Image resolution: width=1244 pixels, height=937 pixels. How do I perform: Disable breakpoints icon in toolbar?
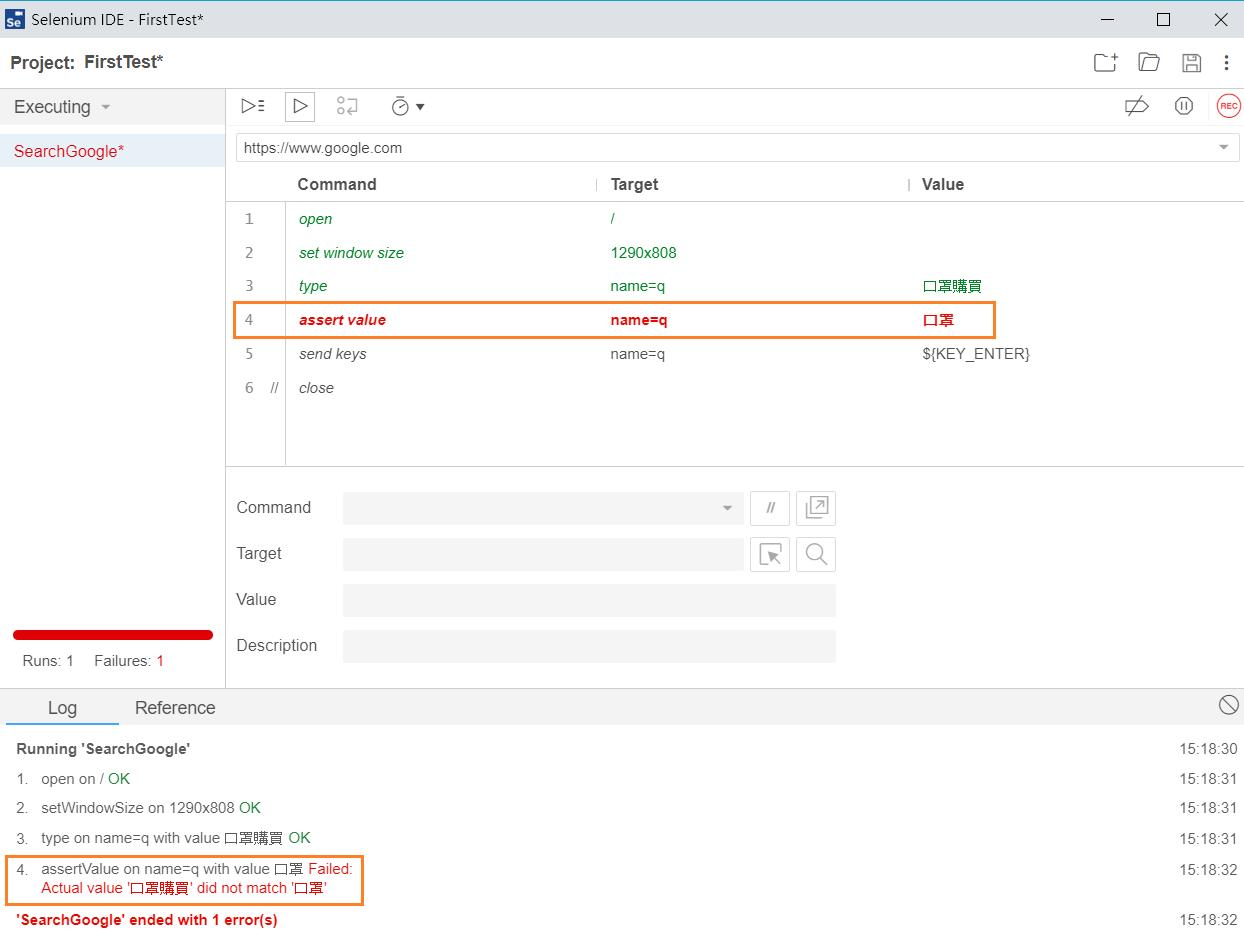[1137, 106]
